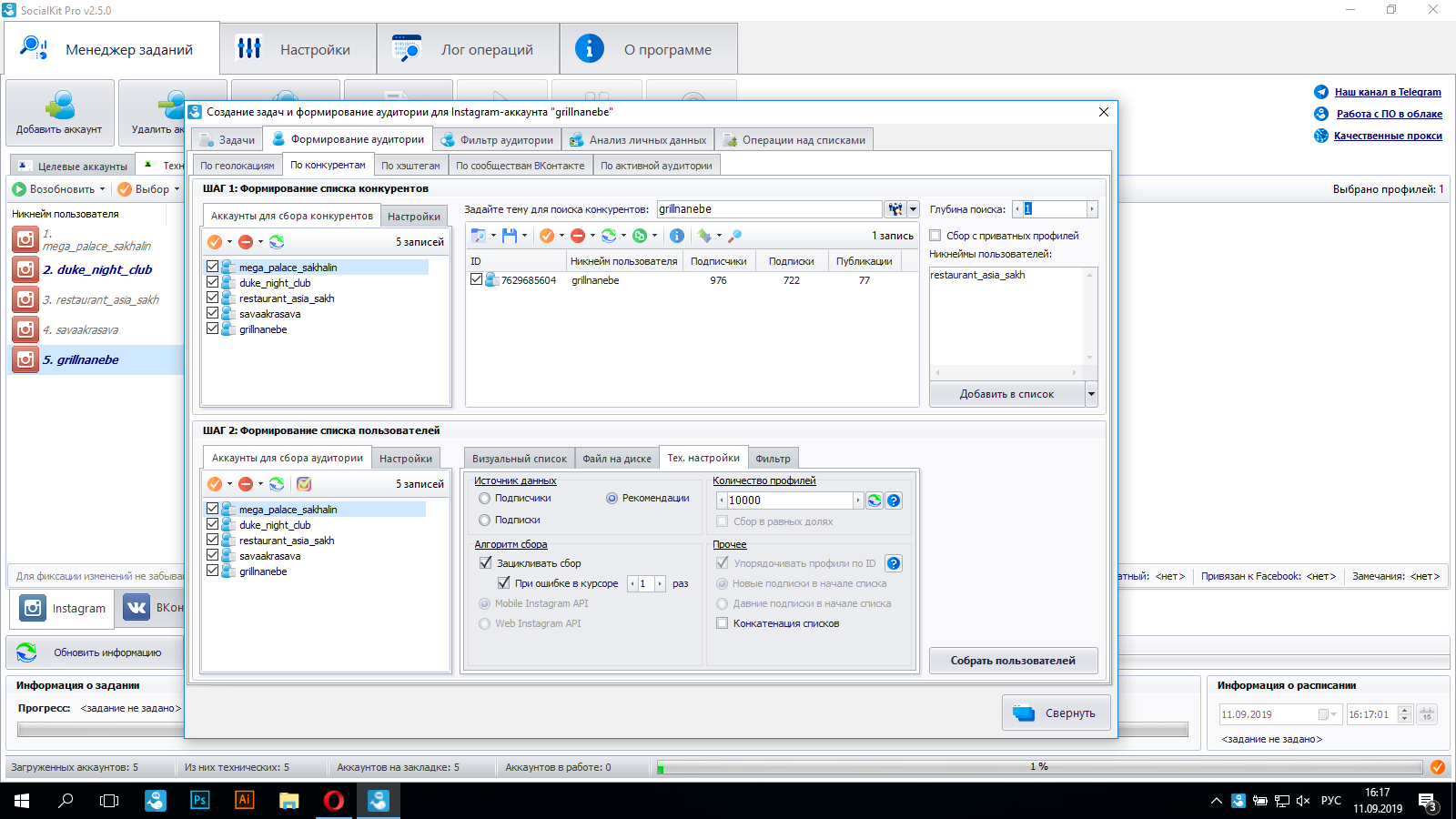Click the green circular sync icon in competitor toolbar
Viewport: 1456px width, 819px height.
click(641, 236)
